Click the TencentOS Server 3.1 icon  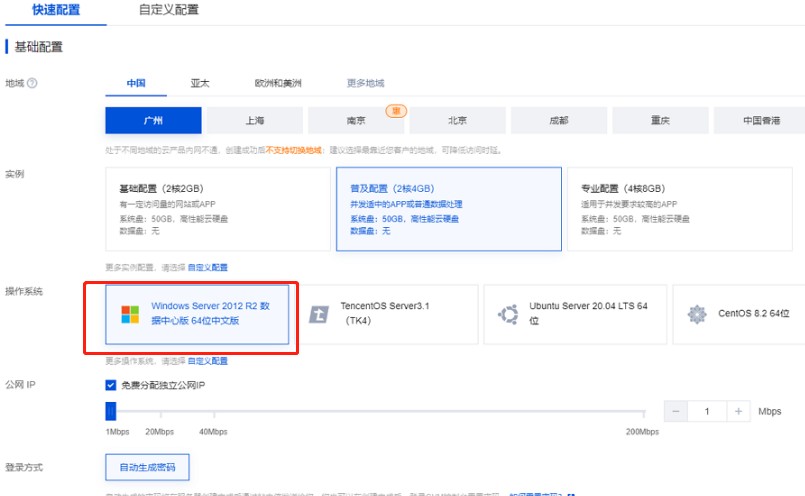pos(319,315)
